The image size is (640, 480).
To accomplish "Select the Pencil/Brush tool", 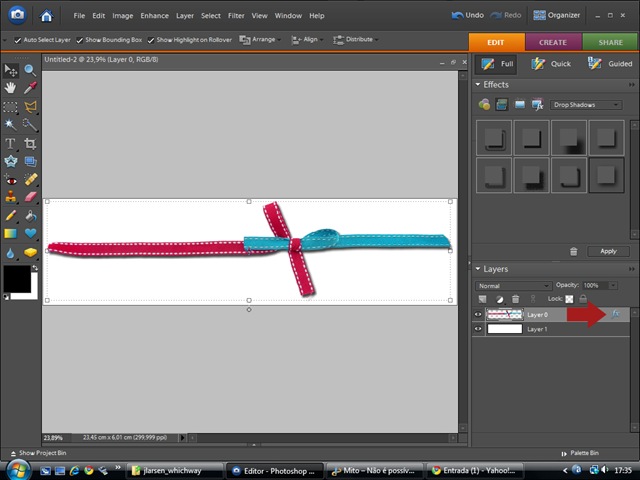I will [x=11, y=216].
